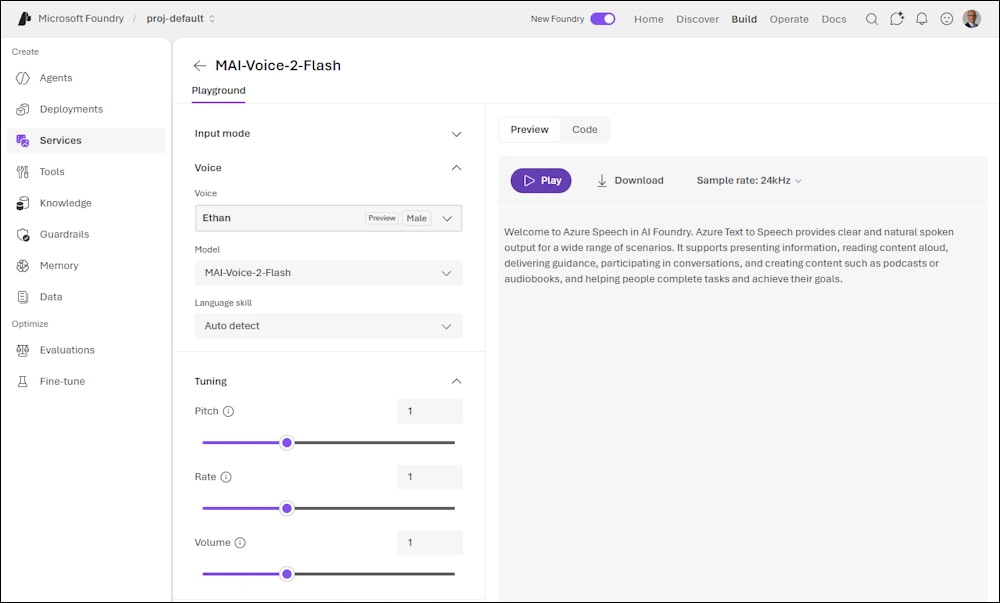1000x603 pixels.
Task: Click the MAI-Voice-2-Flash page title
Action: click(278, 65)
